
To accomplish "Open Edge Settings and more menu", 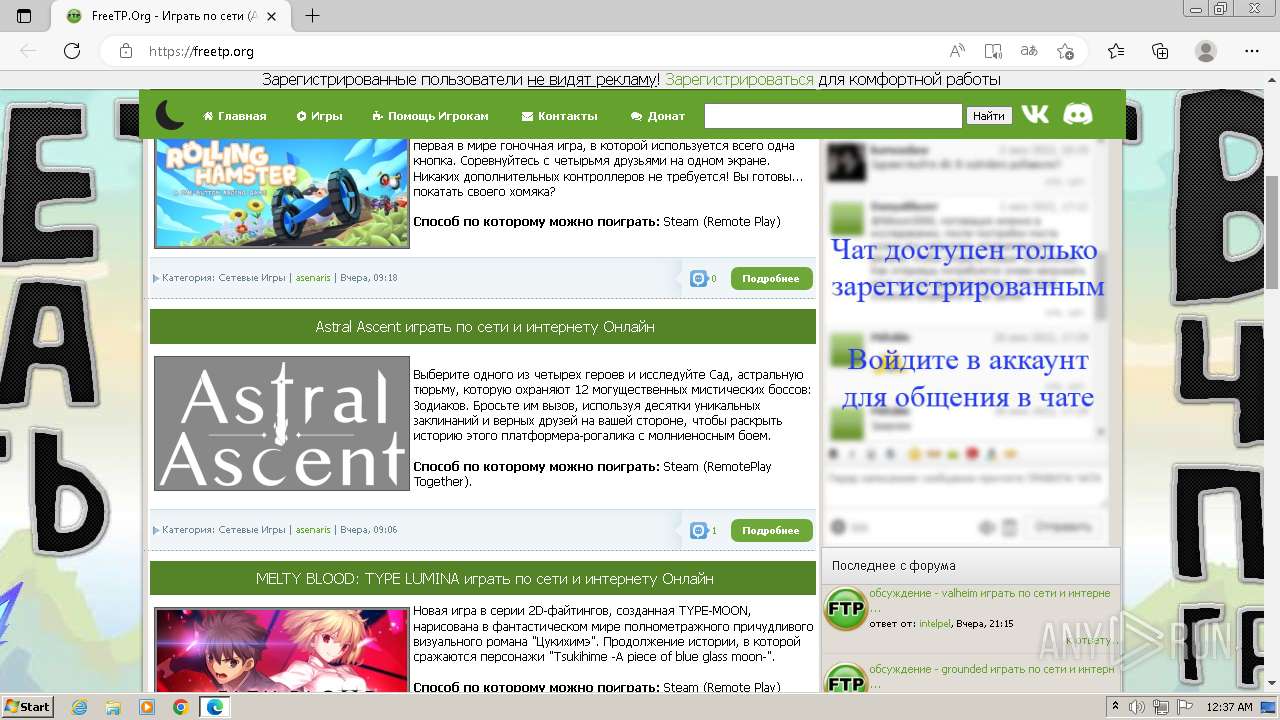I will pos(1252,51).
